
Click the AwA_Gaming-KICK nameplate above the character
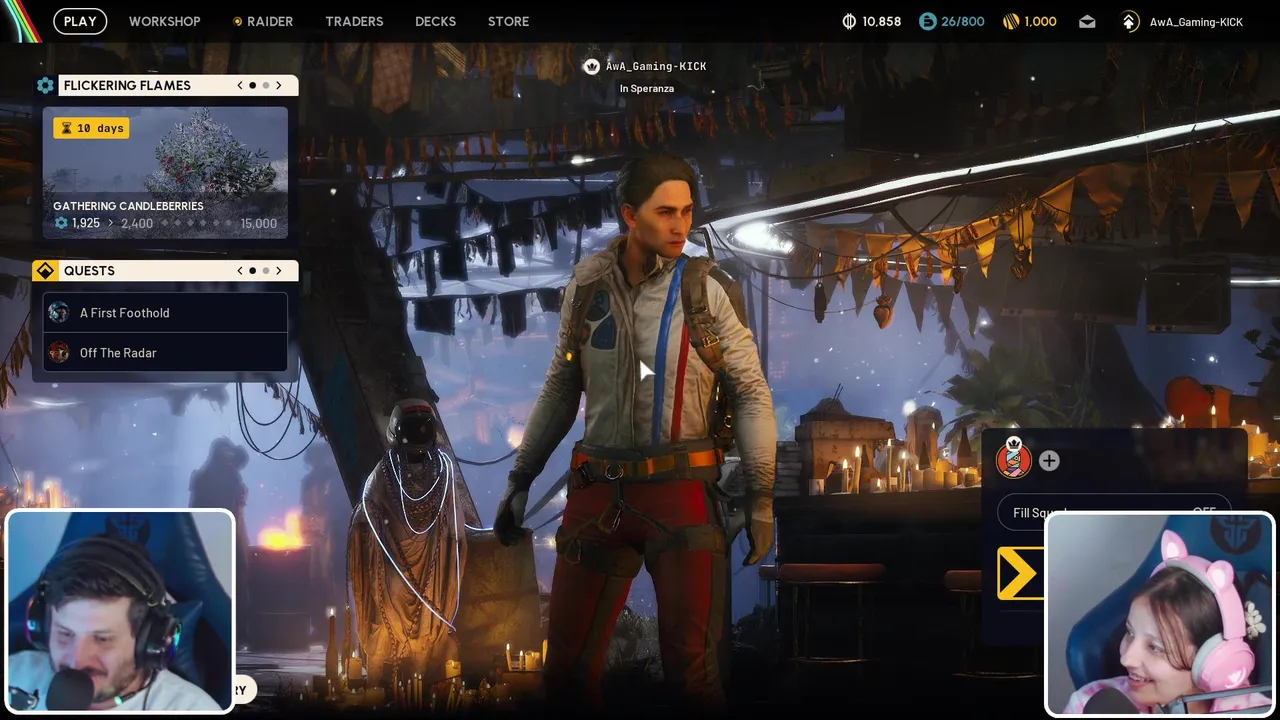[656, 67]
